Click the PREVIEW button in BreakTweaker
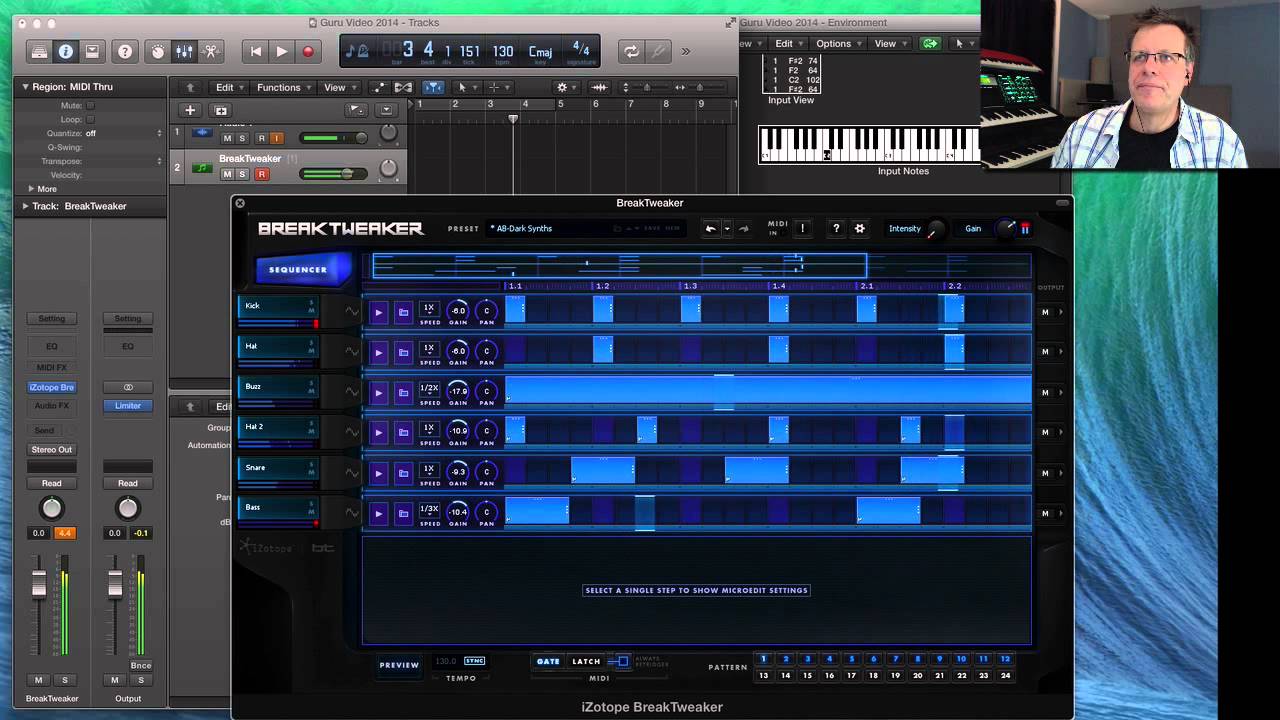This screenshot has width=1280, height=720. tap(399, 665)
